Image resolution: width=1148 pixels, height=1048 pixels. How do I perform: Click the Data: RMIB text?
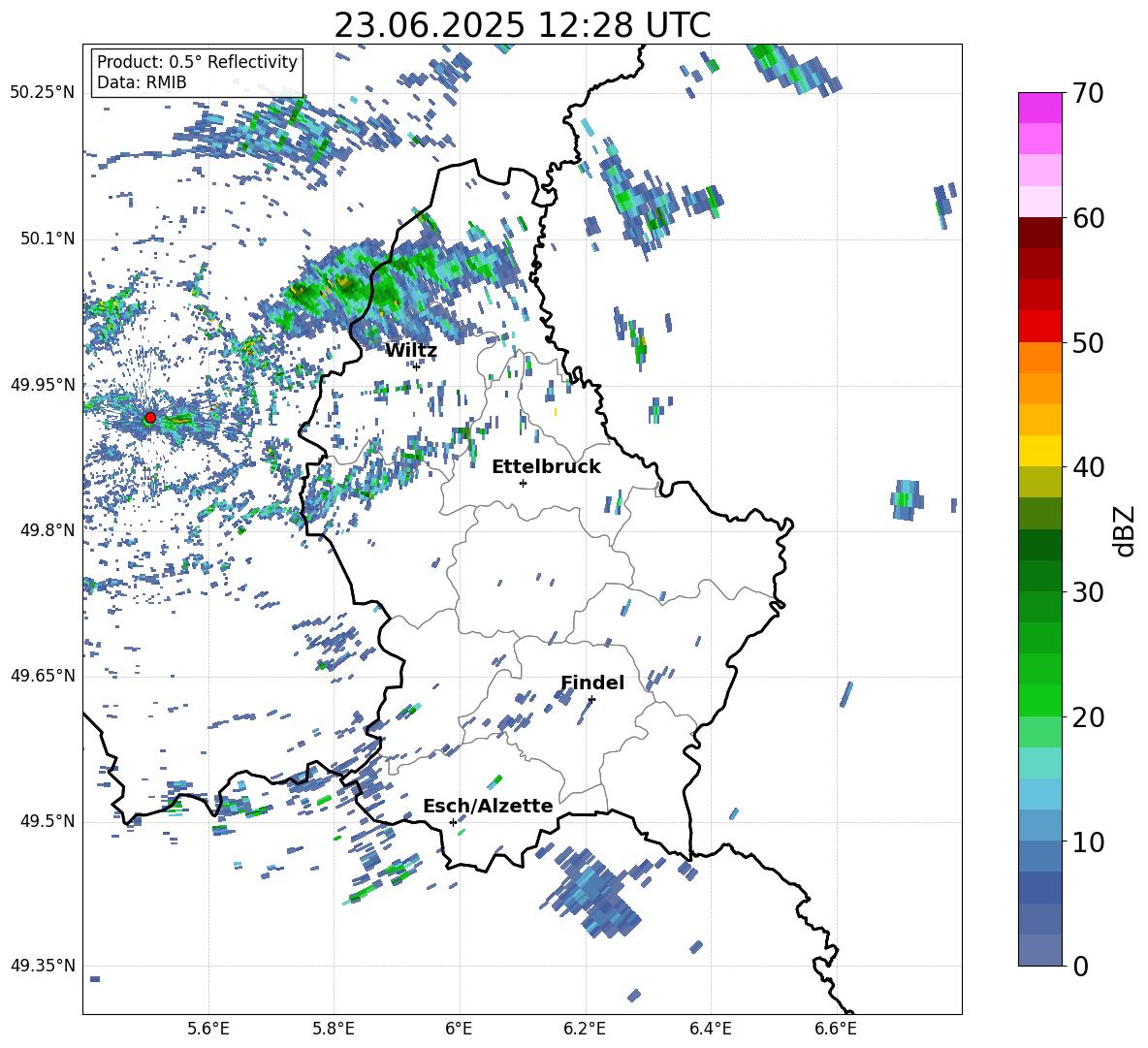(x=142, y=82)
